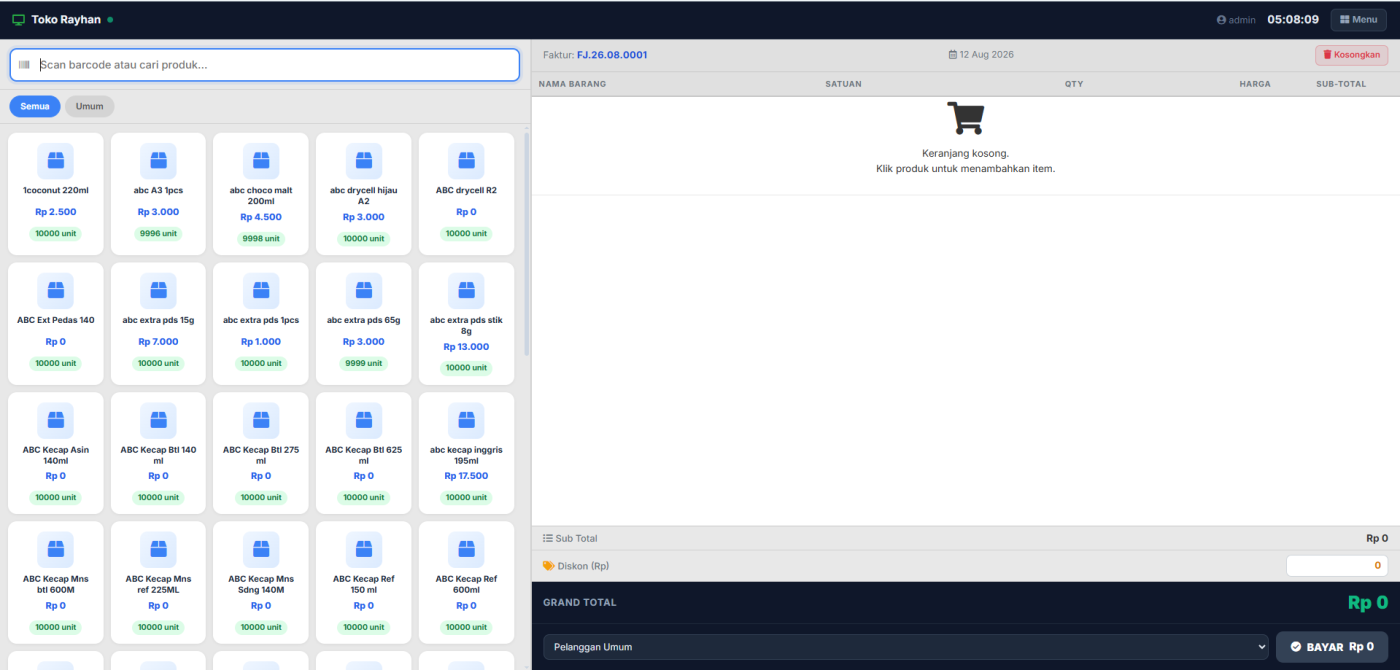Click the Sub Total list icon
Image resolution: width=1400 pixels, height=670 pixels.
548,538
